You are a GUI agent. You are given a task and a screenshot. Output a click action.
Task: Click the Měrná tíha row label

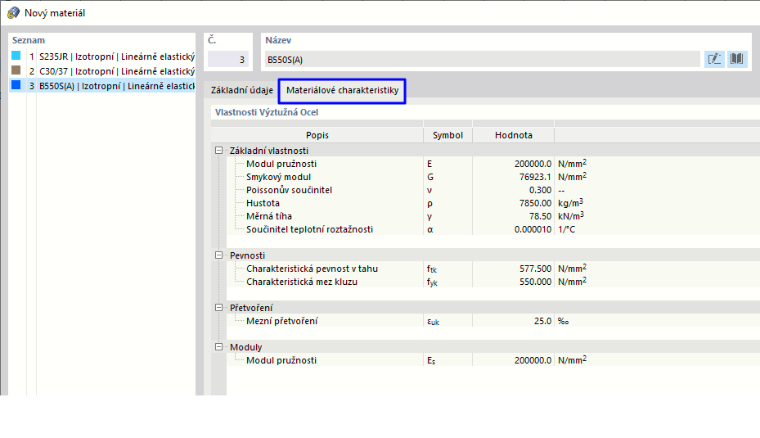pos(269,216)
